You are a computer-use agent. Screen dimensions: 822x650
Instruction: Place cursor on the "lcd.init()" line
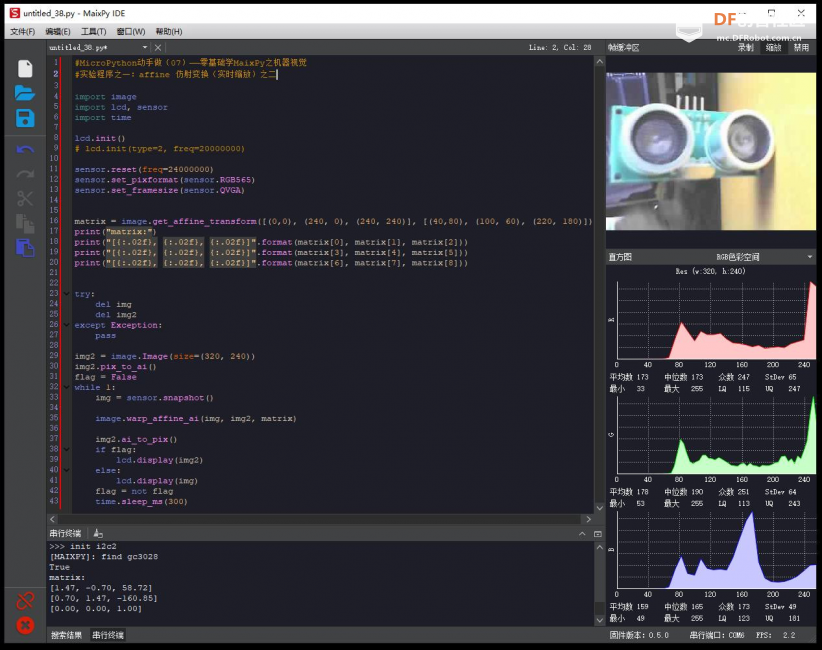click(x=100, y=138)
